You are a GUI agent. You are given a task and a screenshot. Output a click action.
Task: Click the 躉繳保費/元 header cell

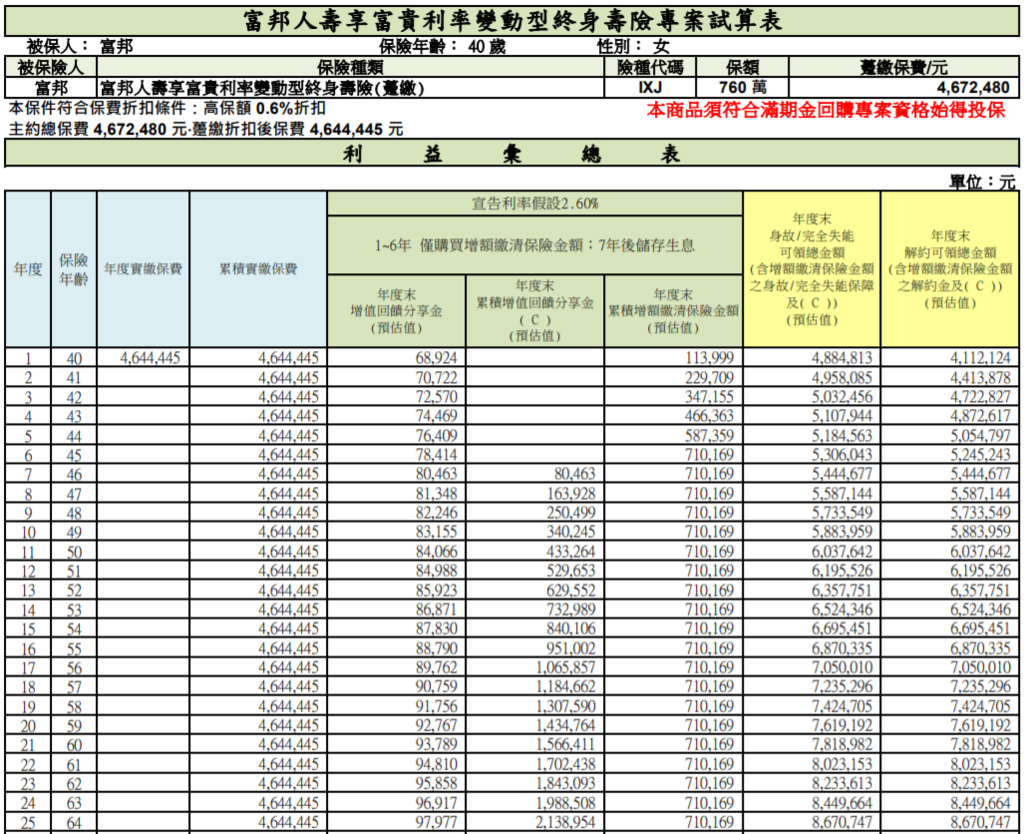pos(903,67)
